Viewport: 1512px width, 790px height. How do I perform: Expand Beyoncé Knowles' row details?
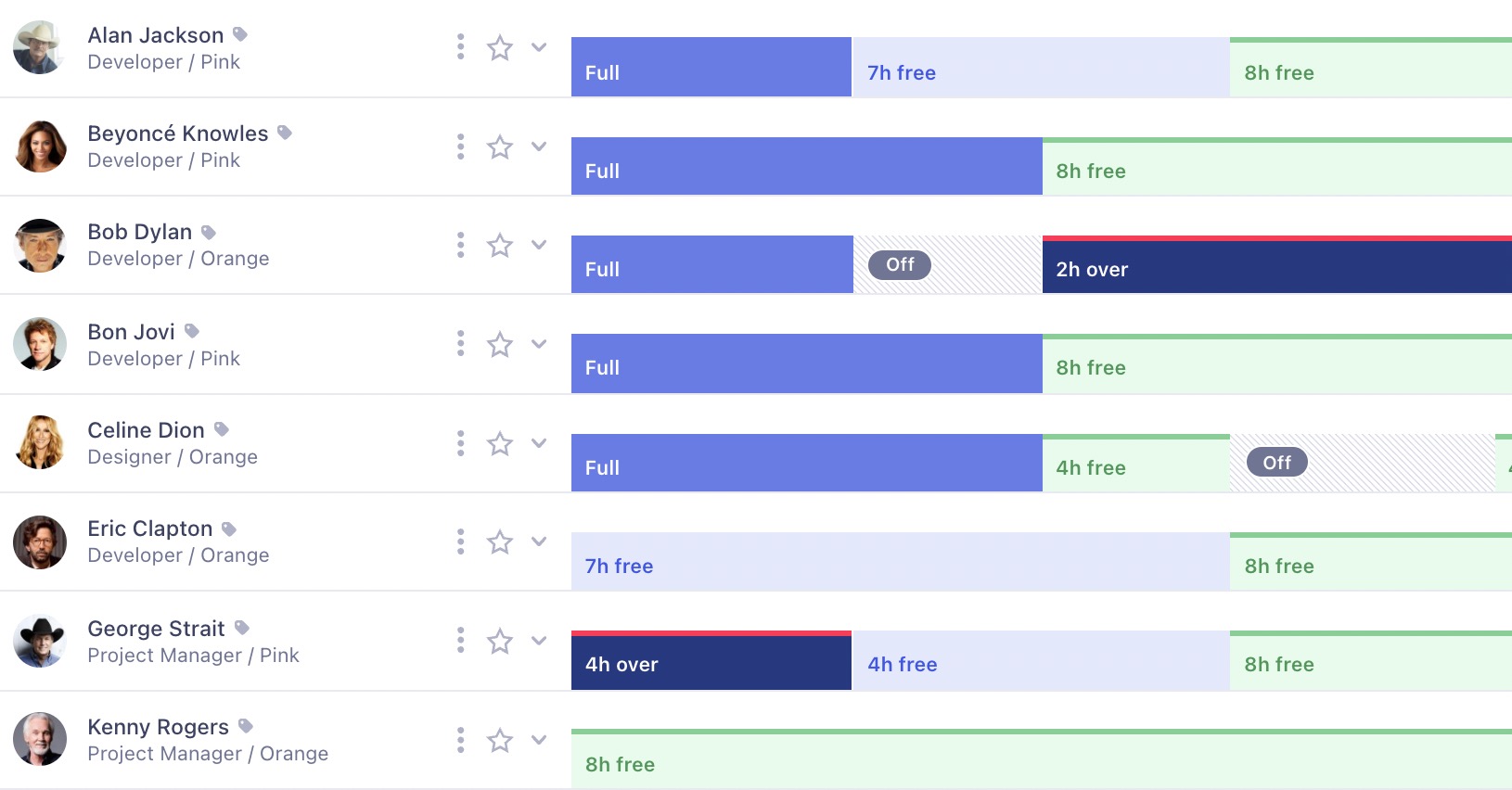pyautogui.click(x=539, y=146)
